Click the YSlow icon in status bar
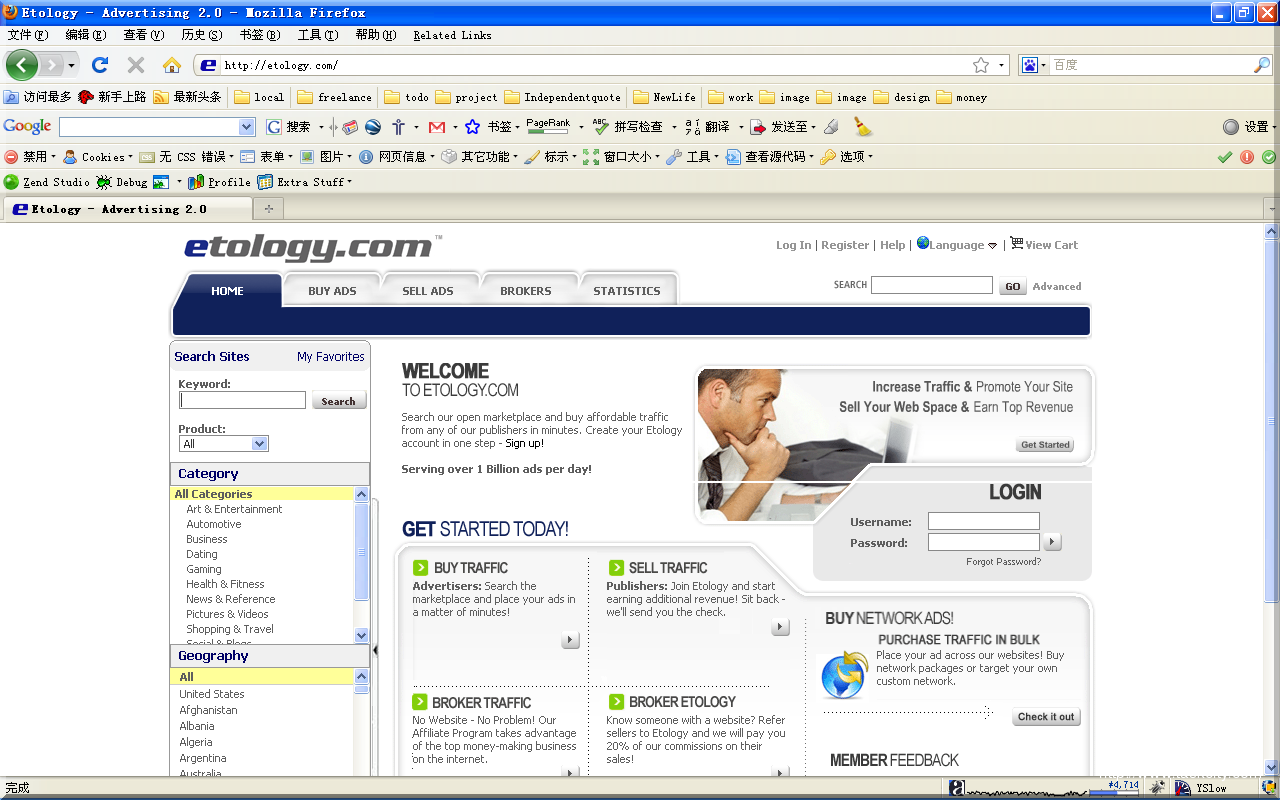 [x=1183, y=788]
